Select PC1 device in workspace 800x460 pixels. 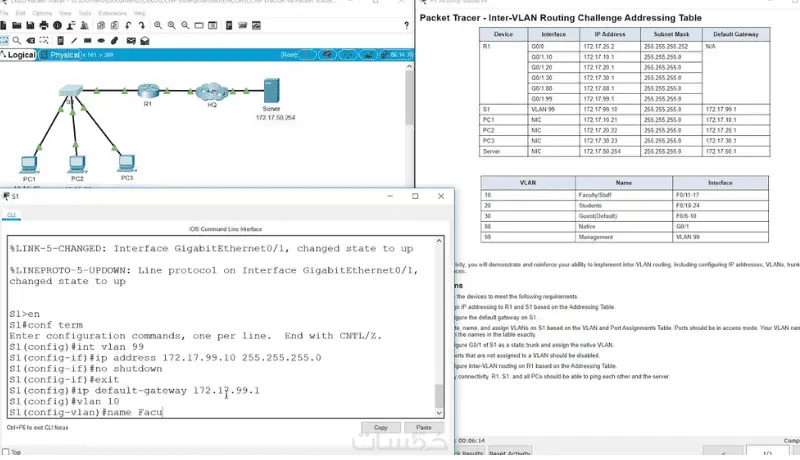[29, 165]
